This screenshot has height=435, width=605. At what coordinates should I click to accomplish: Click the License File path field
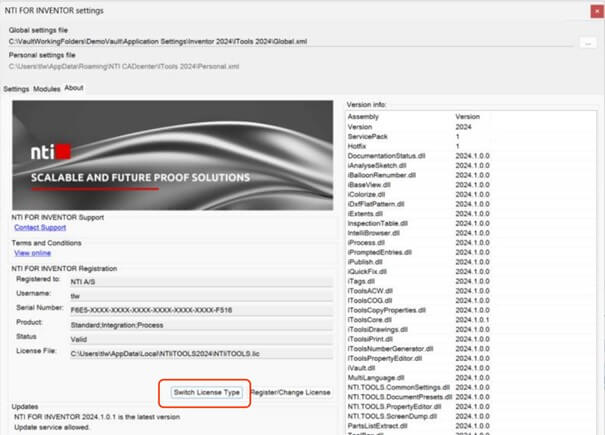(201, 354)
